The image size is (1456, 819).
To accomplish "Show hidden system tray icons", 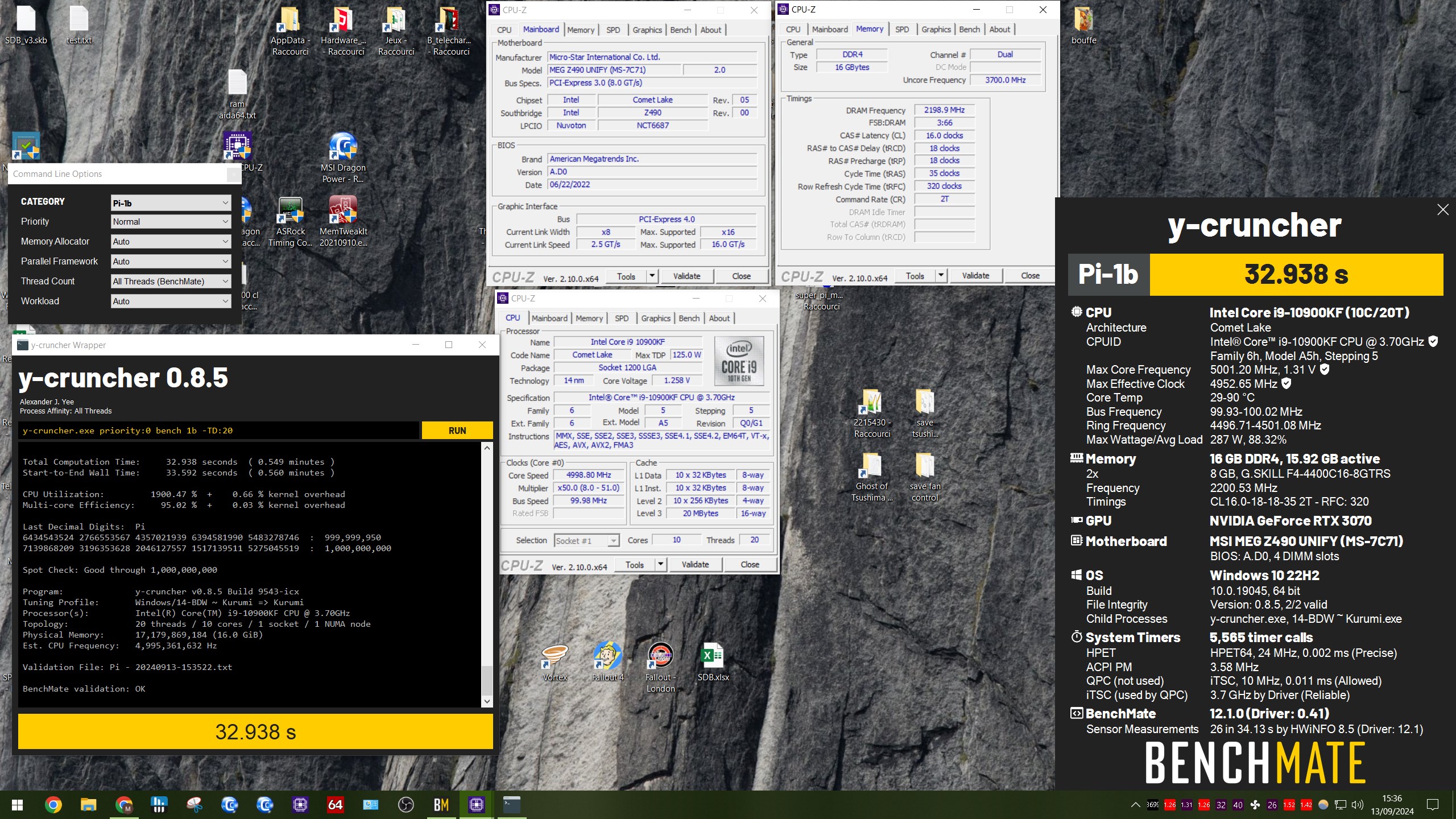I will [1135, 805].
